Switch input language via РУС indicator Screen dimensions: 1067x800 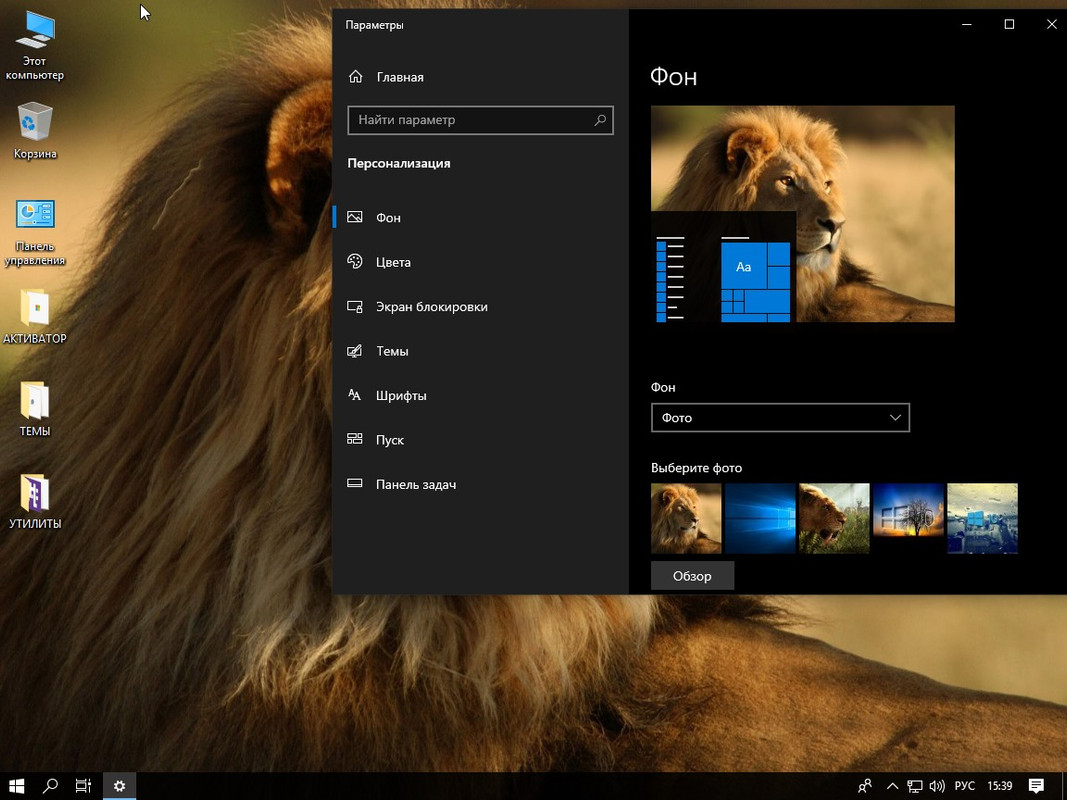[964, 786]
